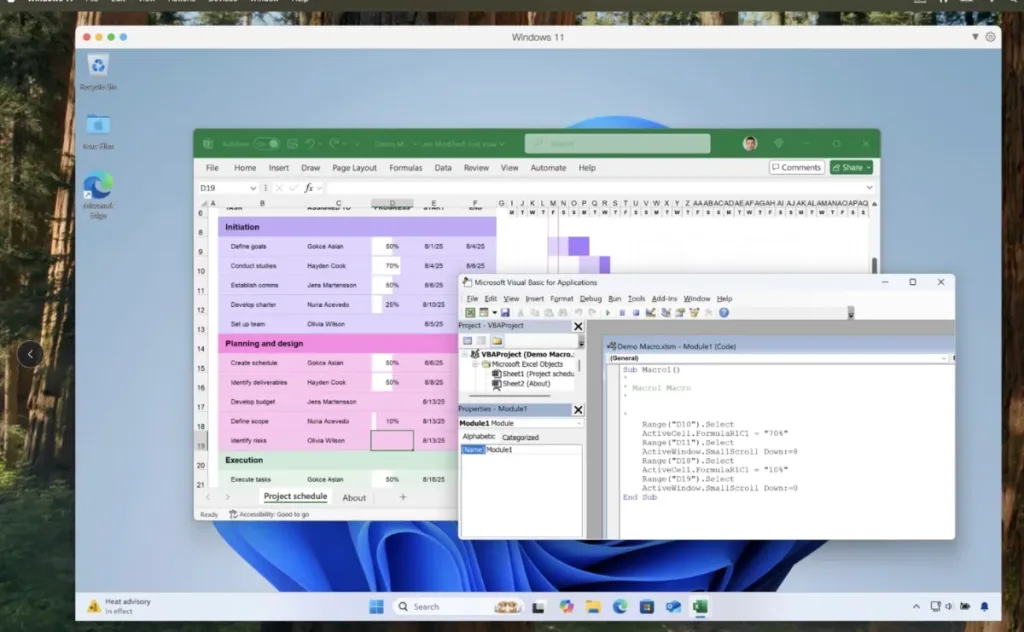This screenshot has width=1024, height=632.
Task: Open the Object Browser icon in VBA toolbar
Action: (693, 312)
